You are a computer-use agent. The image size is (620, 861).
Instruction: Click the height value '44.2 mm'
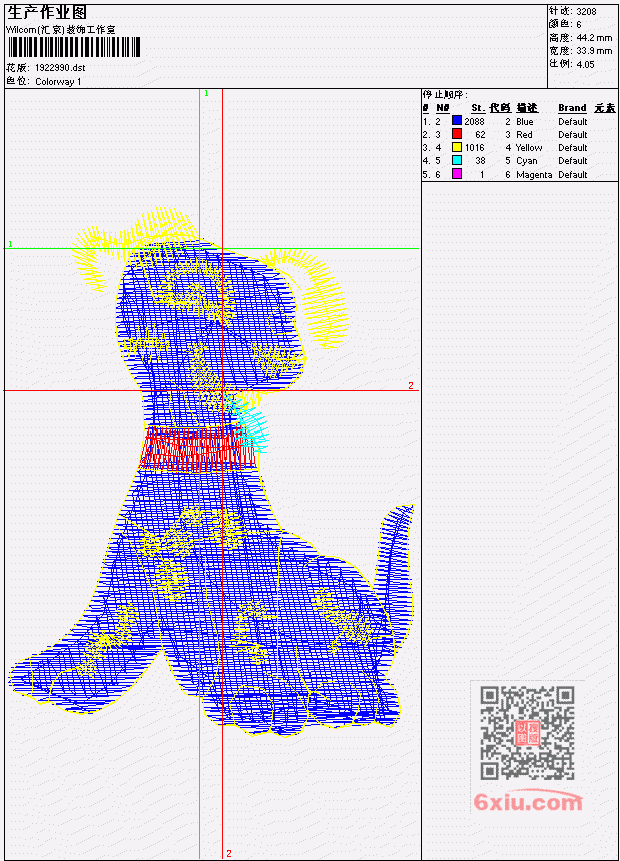click(x=594, y=37)
